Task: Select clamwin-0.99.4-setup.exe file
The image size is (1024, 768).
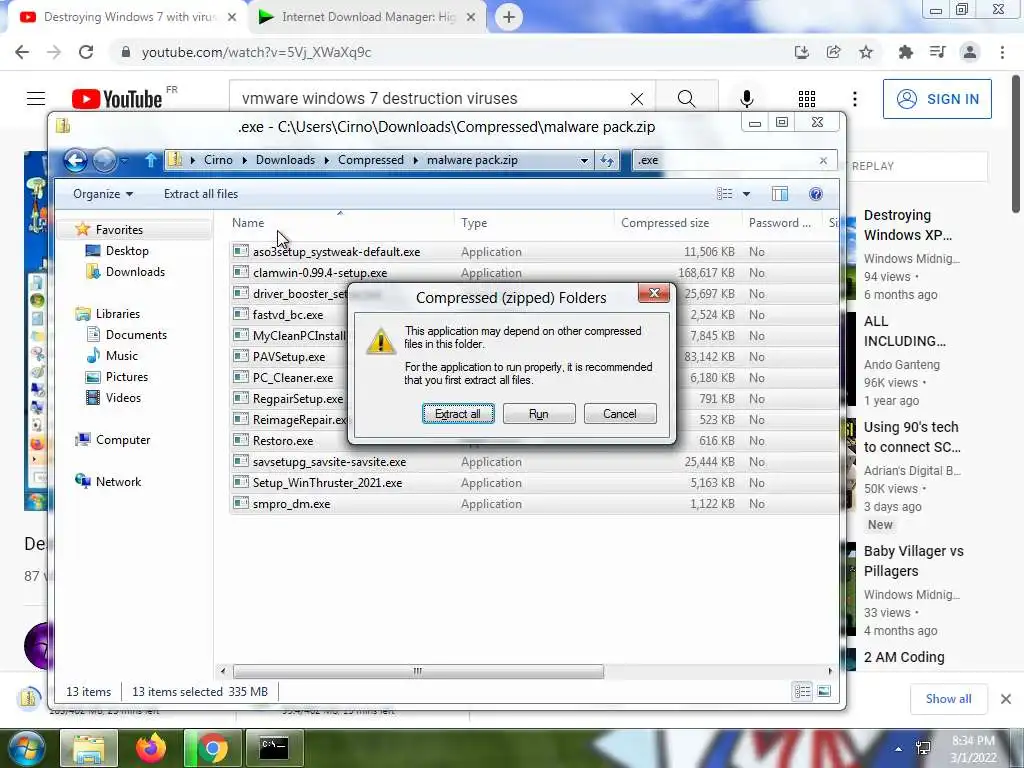Action: (320, 272)
